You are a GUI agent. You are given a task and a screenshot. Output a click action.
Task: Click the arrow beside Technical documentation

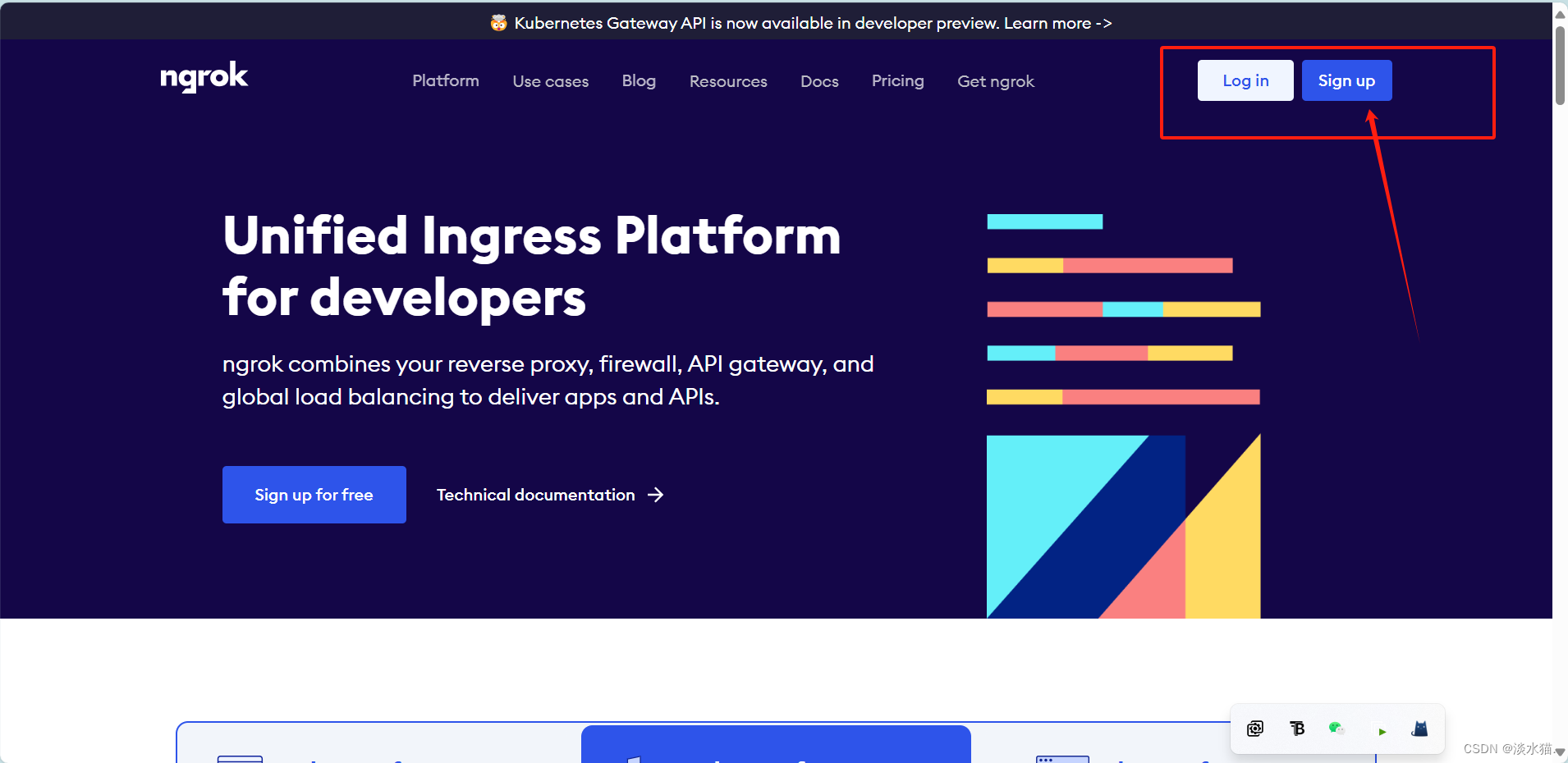coord(655,495)
